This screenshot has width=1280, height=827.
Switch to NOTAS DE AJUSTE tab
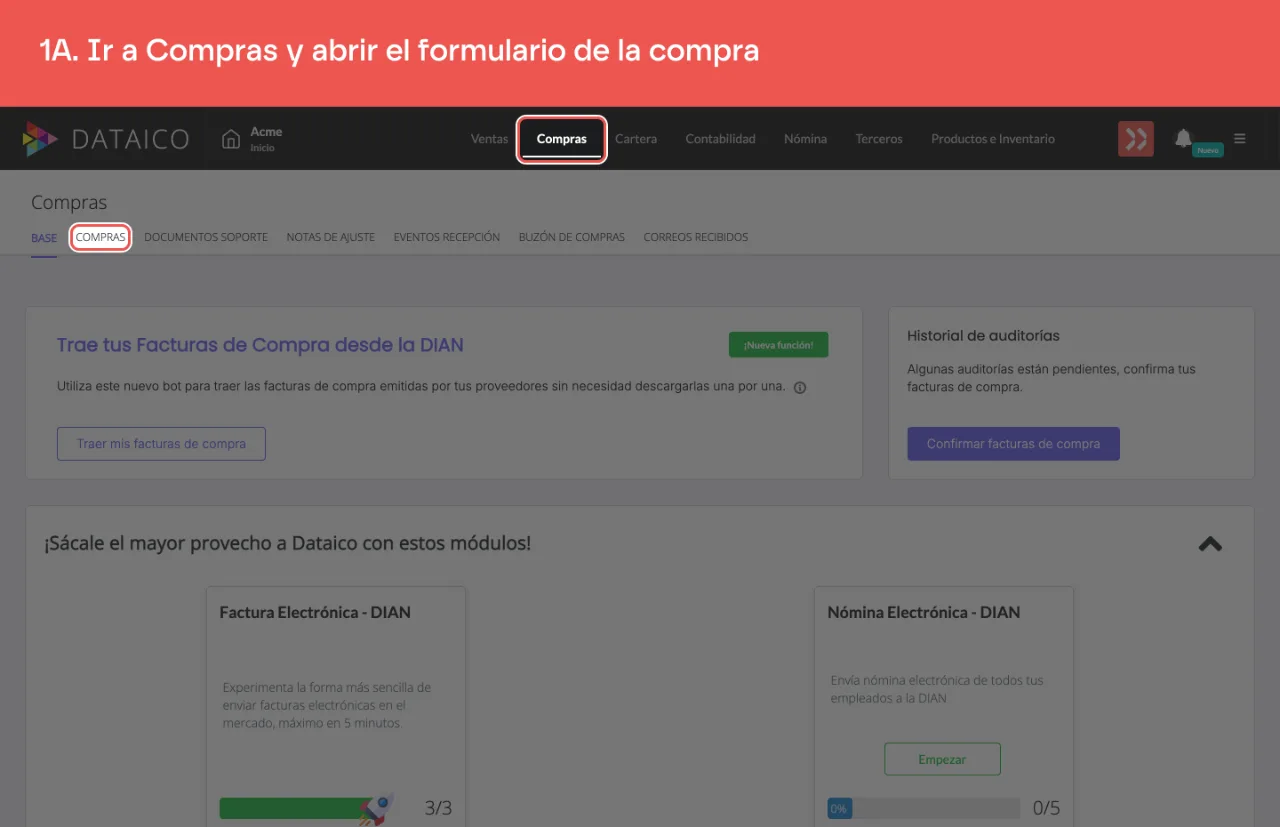330,238
